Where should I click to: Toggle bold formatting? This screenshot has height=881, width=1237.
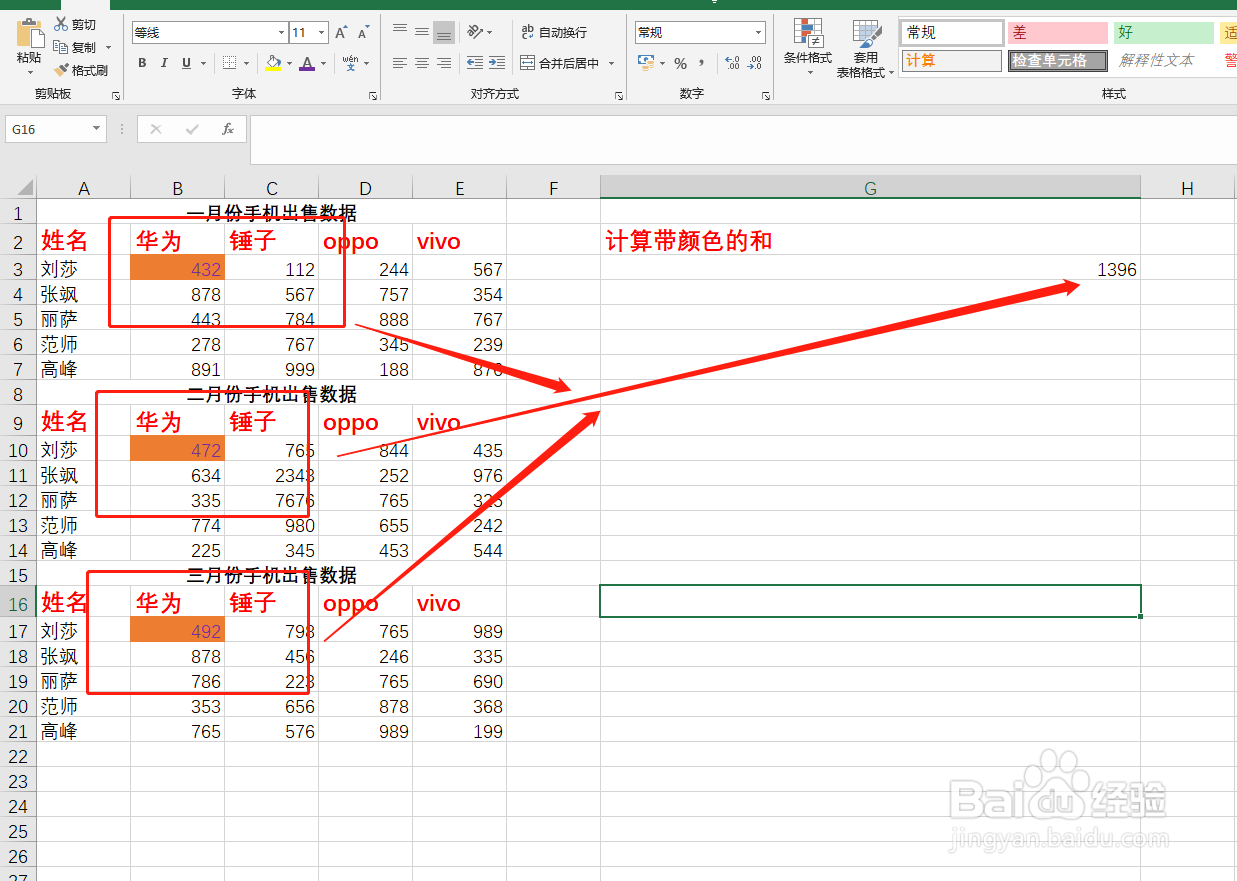point(141,63)
